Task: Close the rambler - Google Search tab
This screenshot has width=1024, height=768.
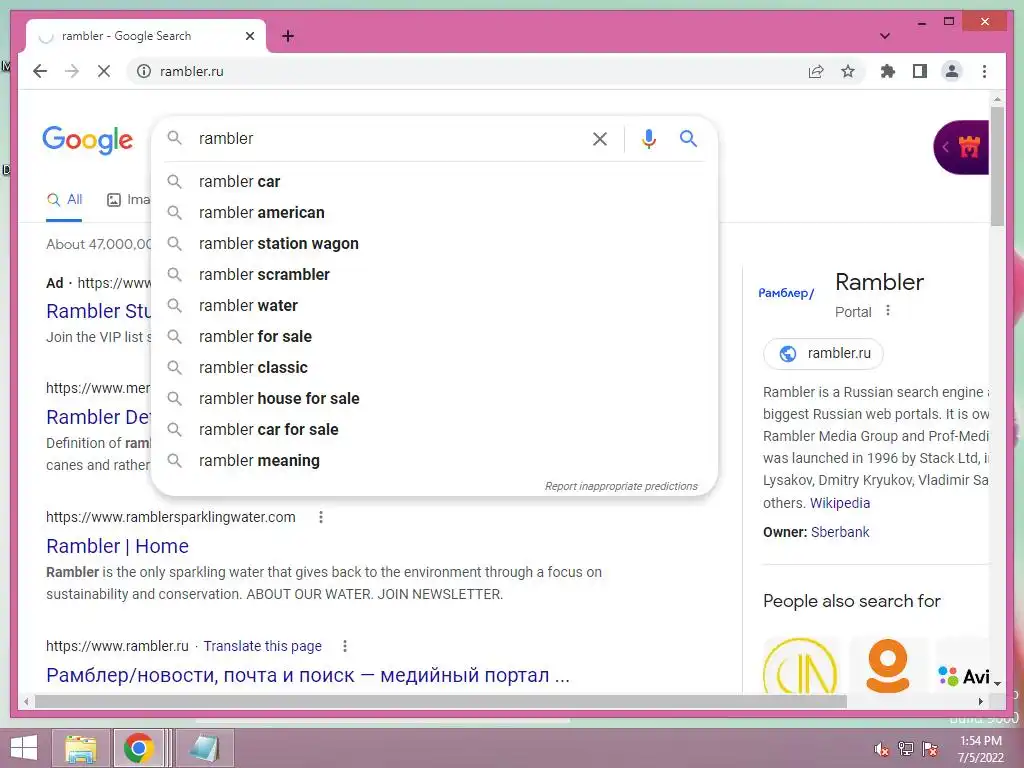Action: coord(249,37)
